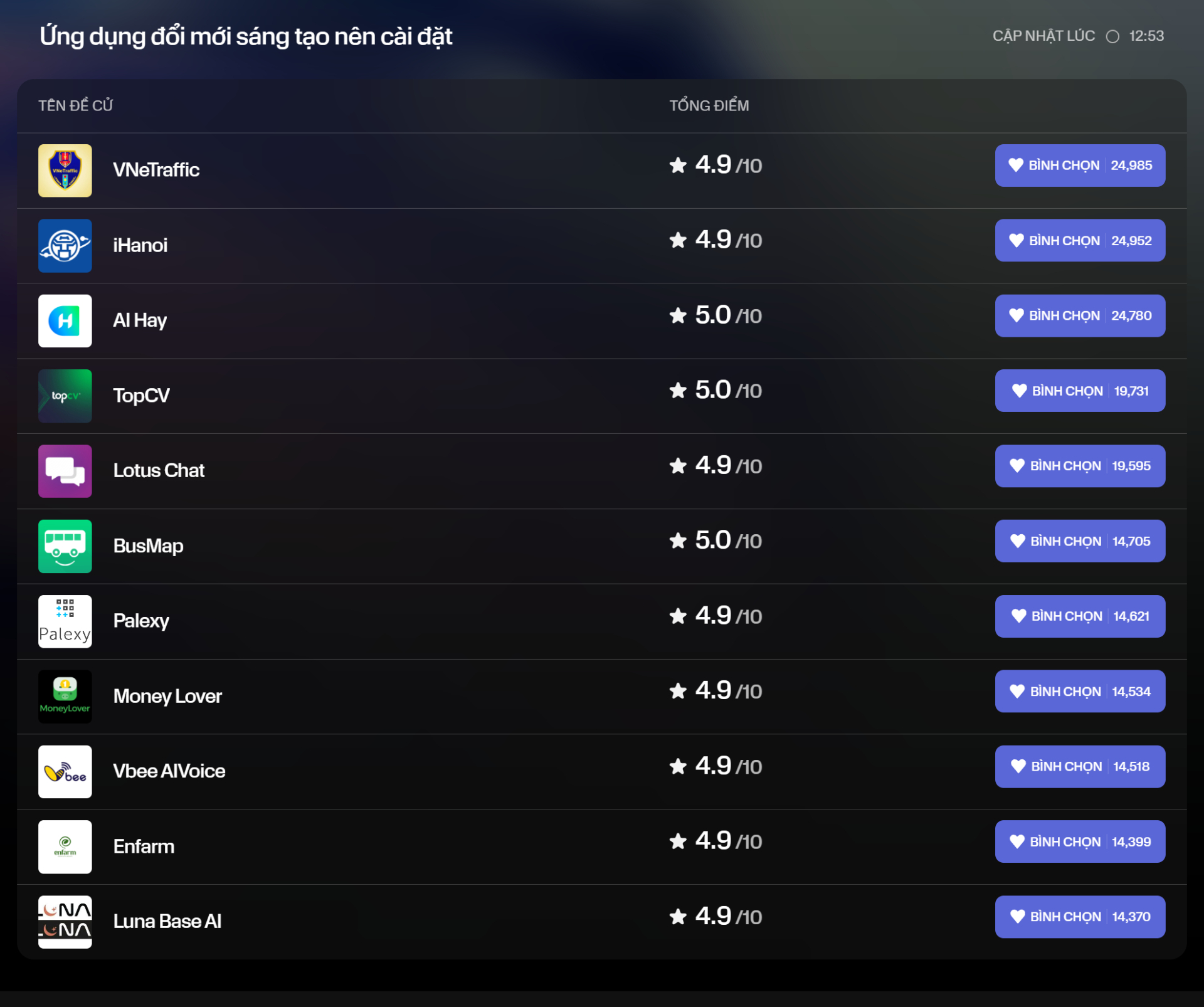Click Palexy's 4.9/10 score
The width and height of the screenshot is (1204, 1007).
tap(716, 616)
